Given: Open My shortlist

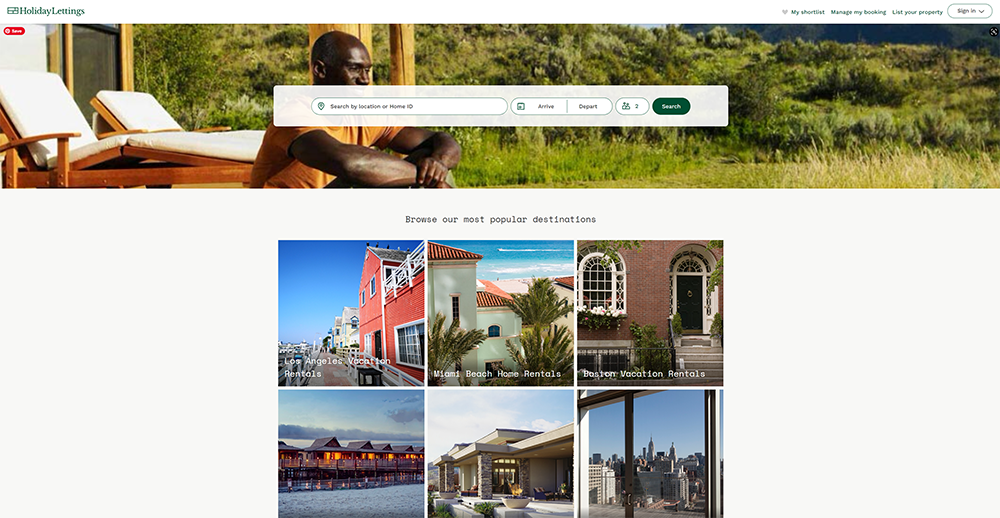Looking at the screenshot, I should (x=807, y=12).
